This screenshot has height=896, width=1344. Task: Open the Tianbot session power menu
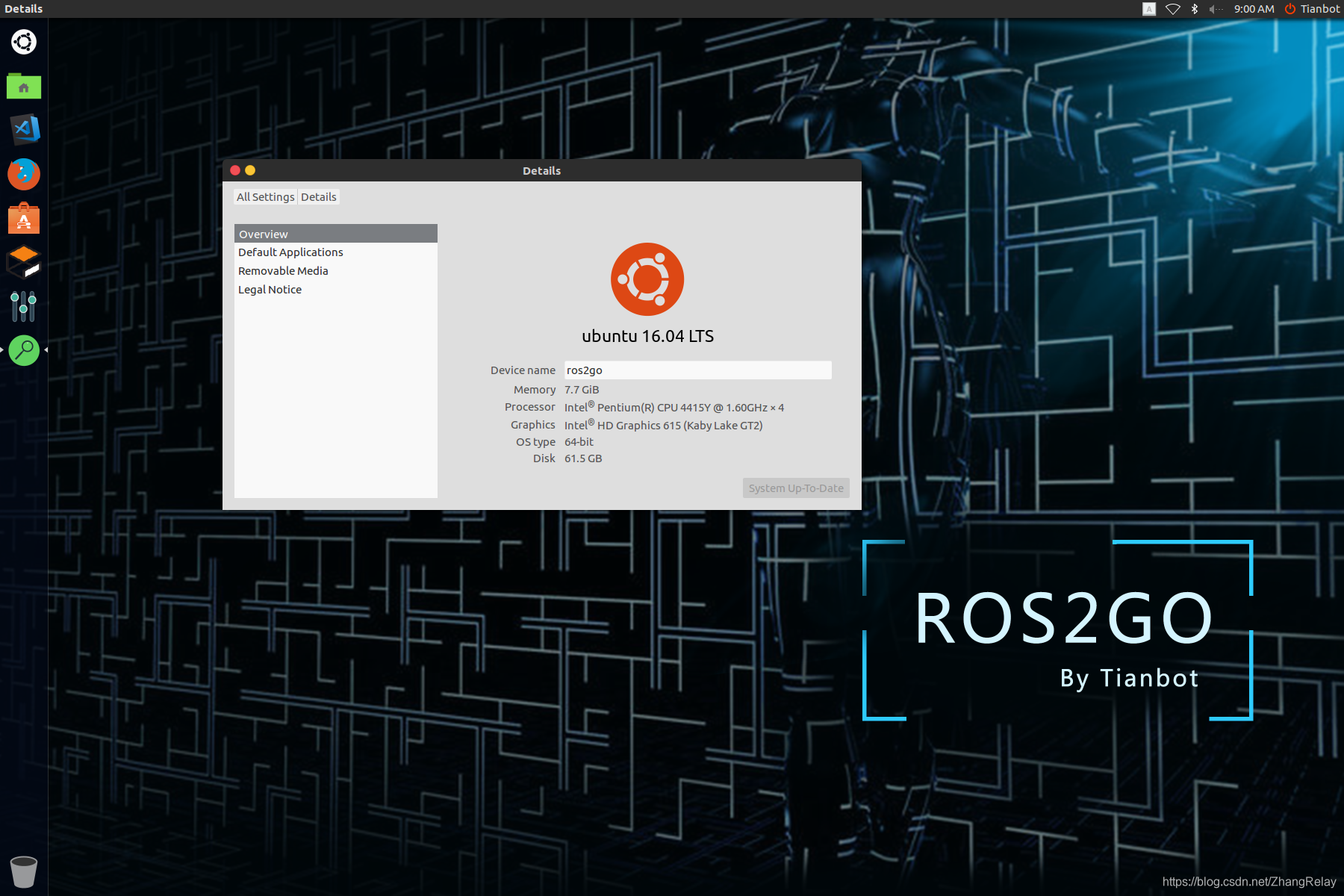1312,9
